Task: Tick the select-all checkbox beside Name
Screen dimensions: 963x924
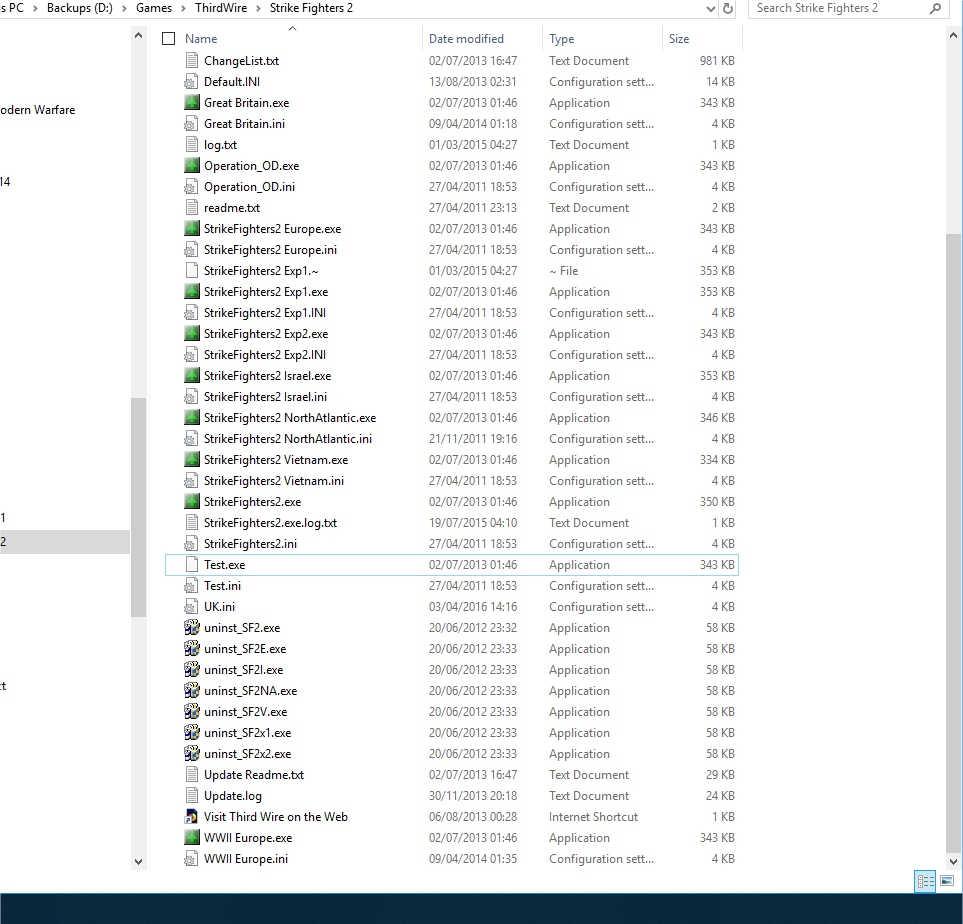Action: click(168, 39)
